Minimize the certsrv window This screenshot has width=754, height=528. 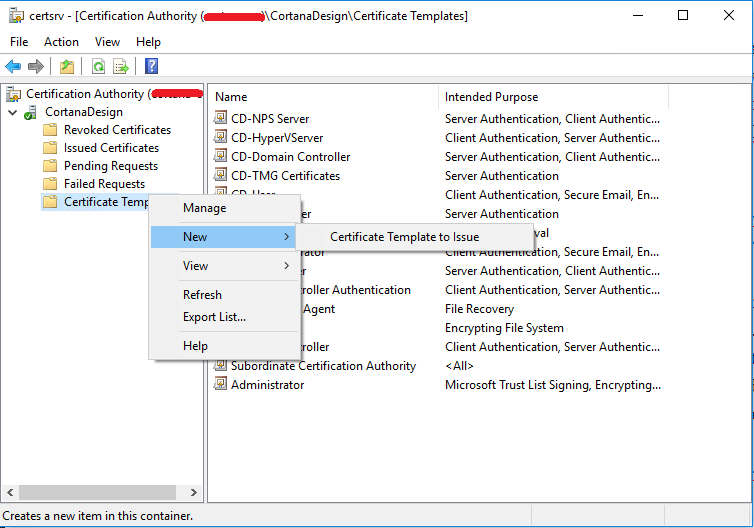[638, 15]
